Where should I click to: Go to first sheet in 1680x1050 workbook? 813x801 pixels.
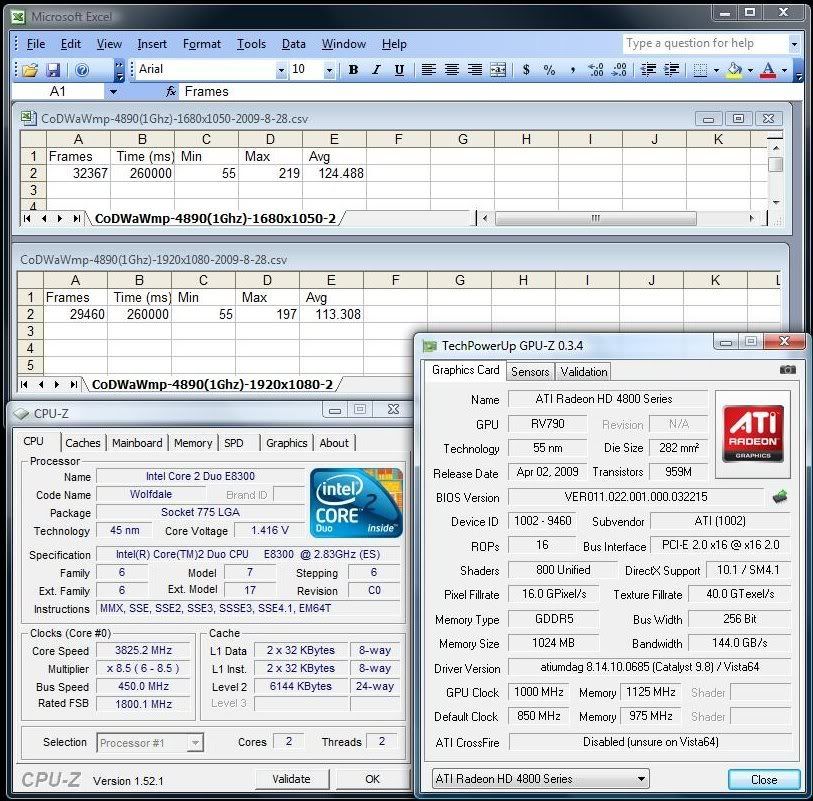[x=27, y=218]
